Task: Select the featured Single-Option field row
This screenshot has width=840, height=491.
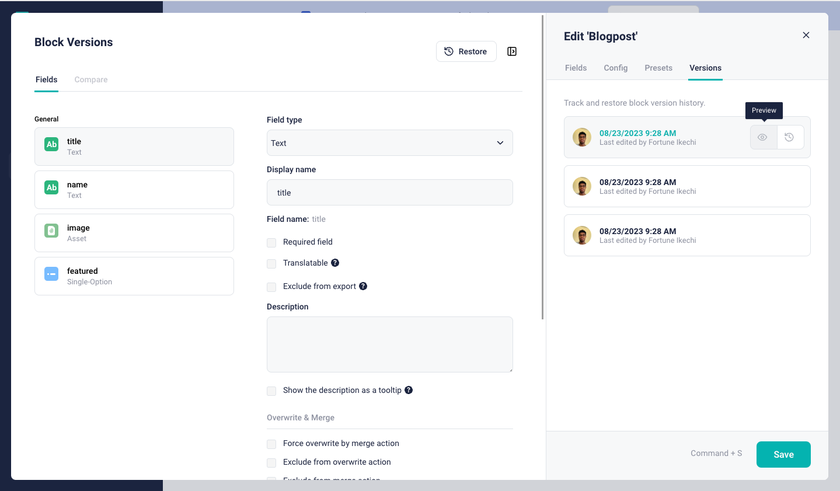Action: coord(134,276)
